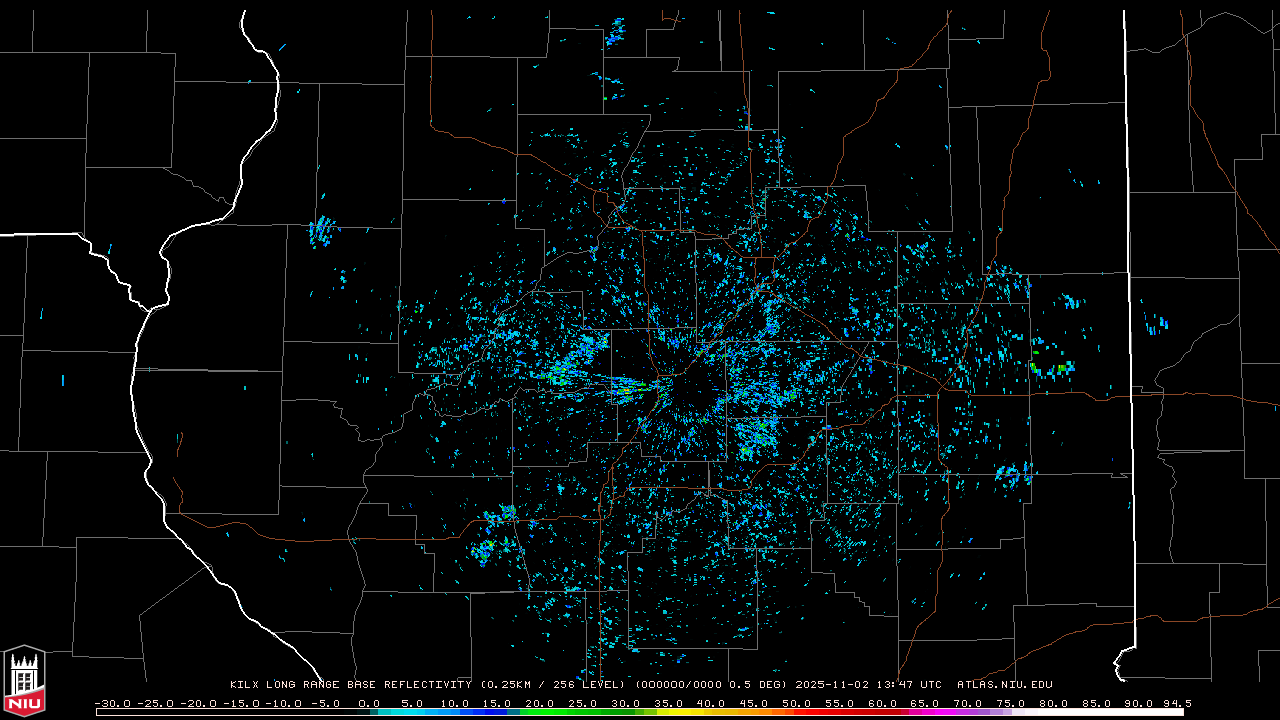Screen dimensions: 1280x720
Task: Click the 50.0 reflectivity scale label
Action: click(x=797, y=703)
